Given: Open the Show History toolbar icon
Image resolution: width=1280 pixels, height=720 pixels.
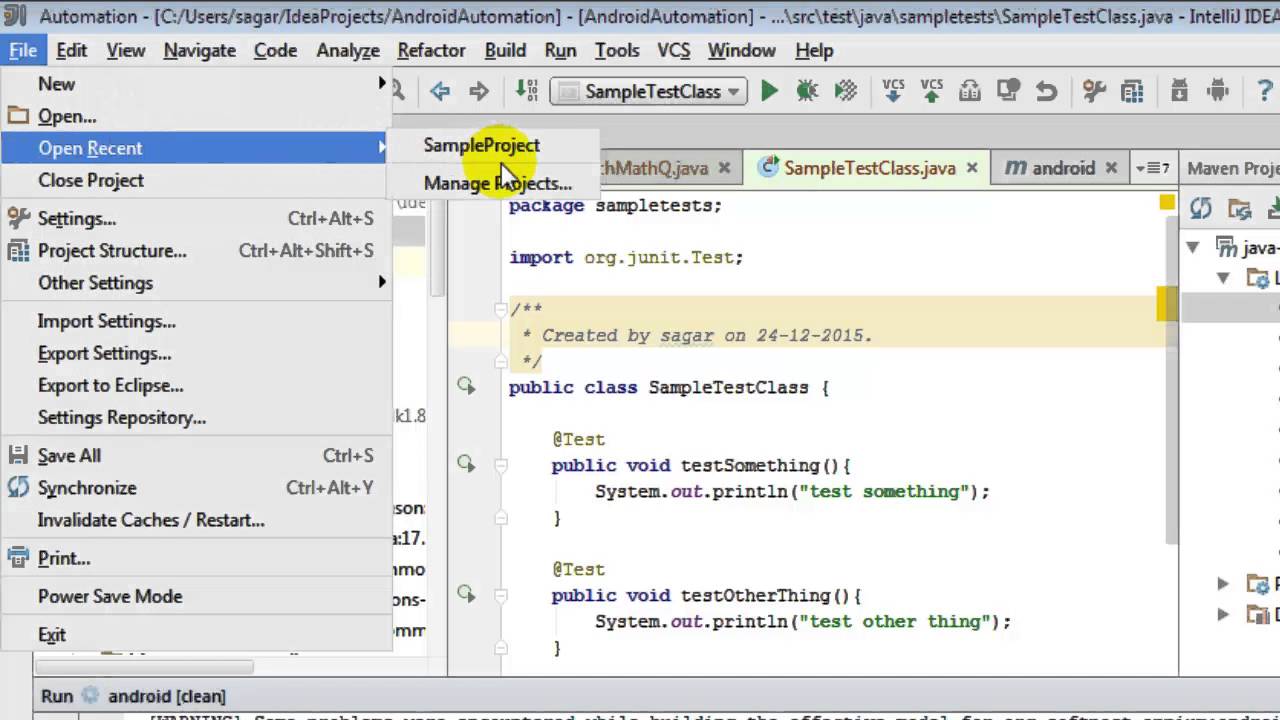Looking at the screenshot, I should click(969, 91).
